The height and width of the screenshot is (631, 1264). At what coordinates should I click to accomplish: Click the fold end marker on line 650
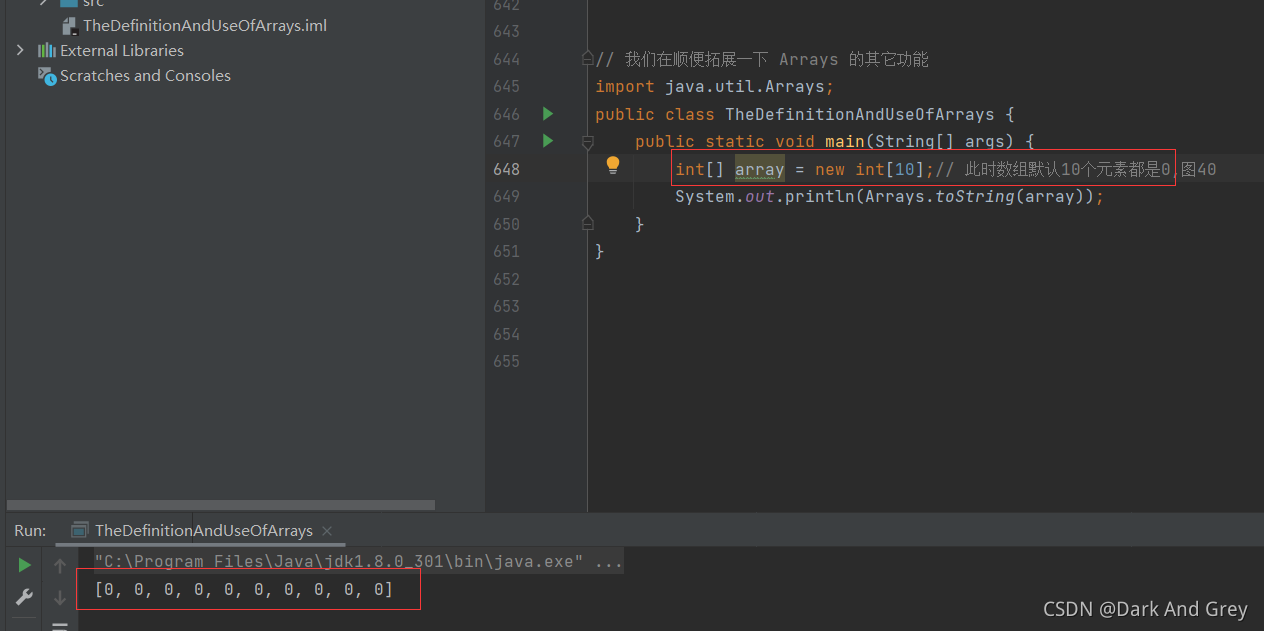588,224
